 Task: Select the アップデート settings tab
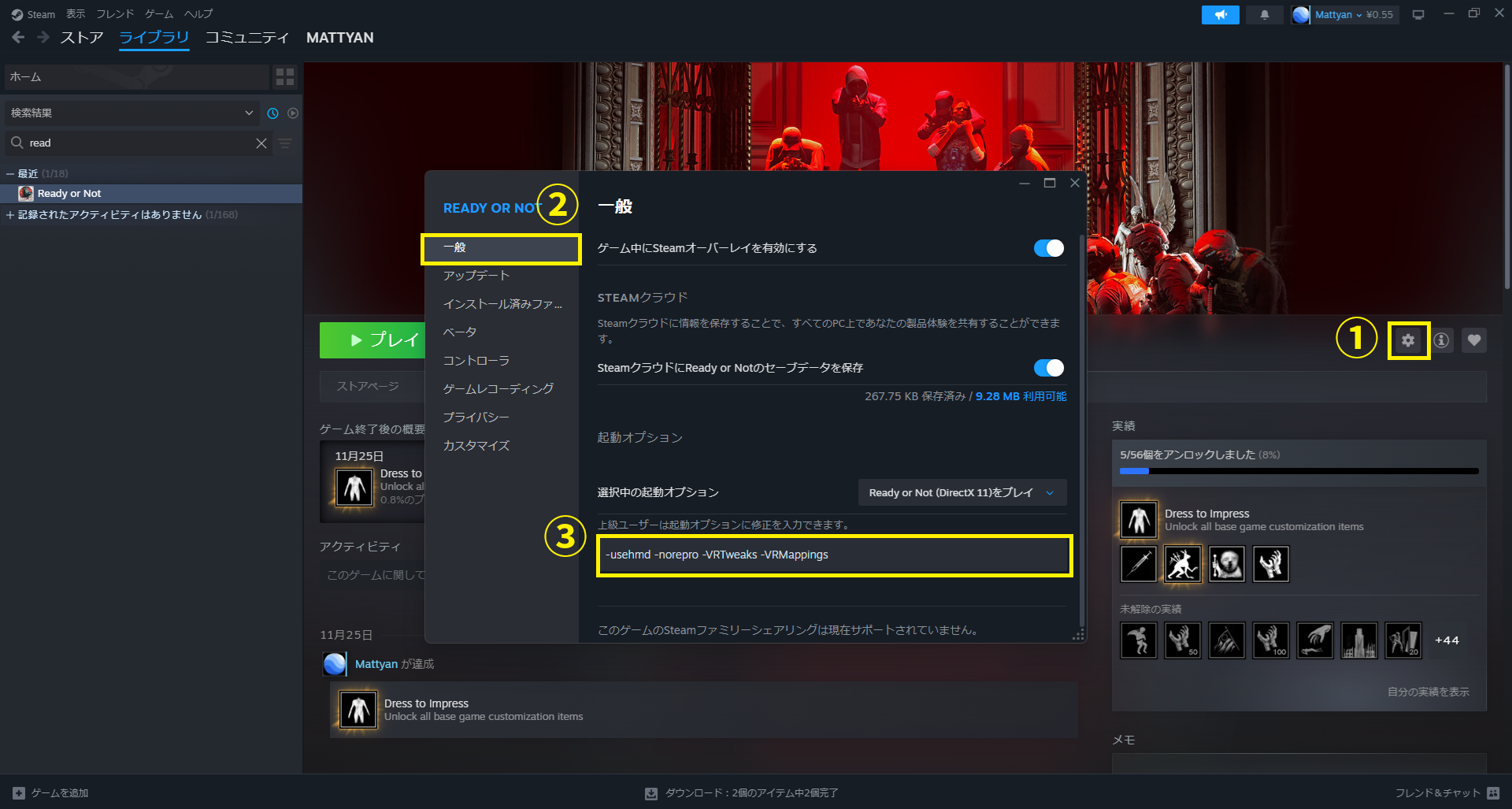(476, 276)
